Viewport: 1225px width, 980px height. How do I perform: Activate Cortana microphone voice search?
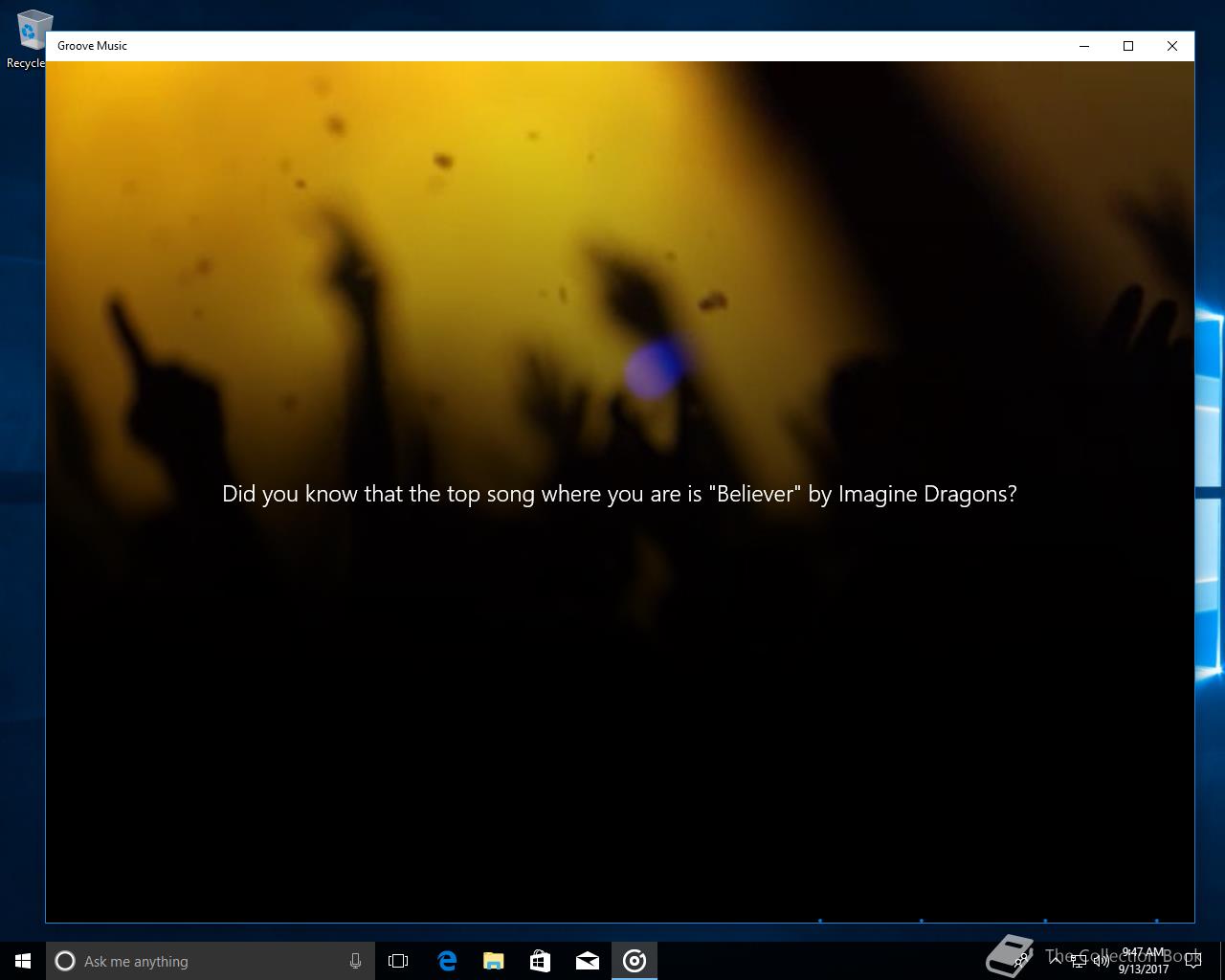coord(355,961)
